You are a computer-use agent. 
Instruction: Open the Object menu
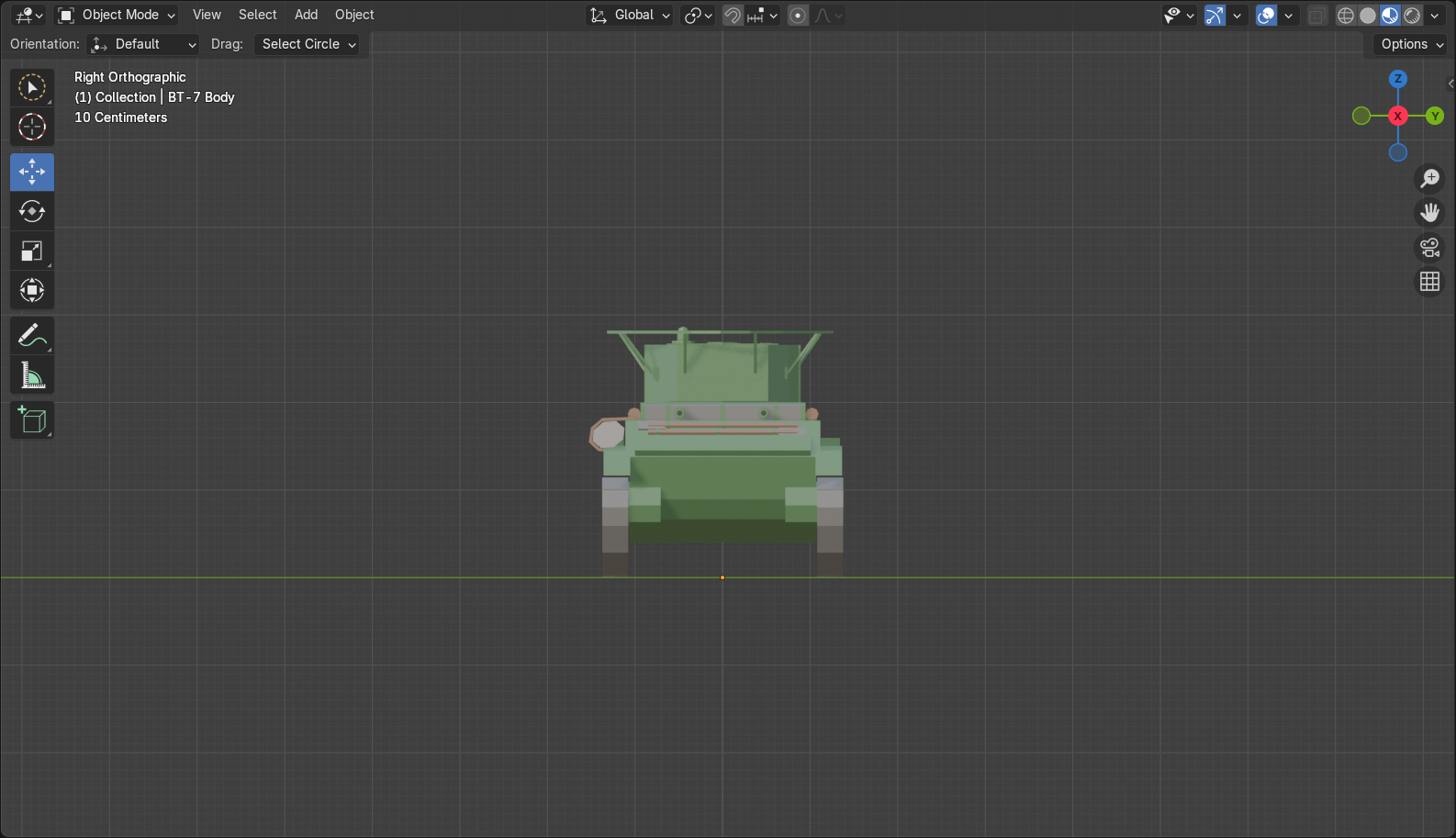354,15
